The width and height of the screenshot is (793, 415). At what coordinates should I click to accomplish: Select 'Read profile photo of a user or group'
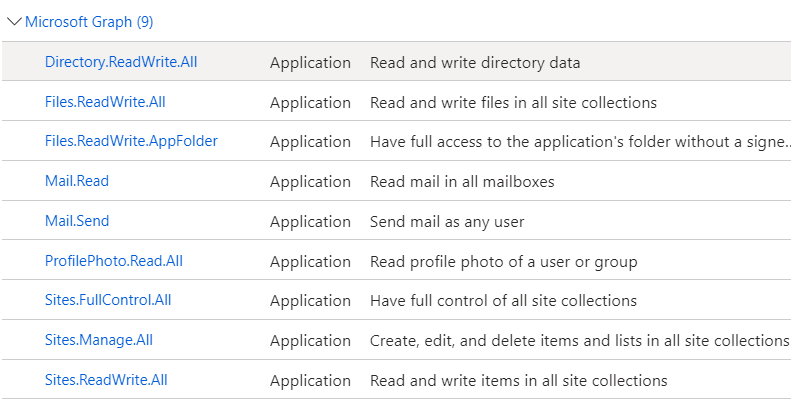[504, 262]
